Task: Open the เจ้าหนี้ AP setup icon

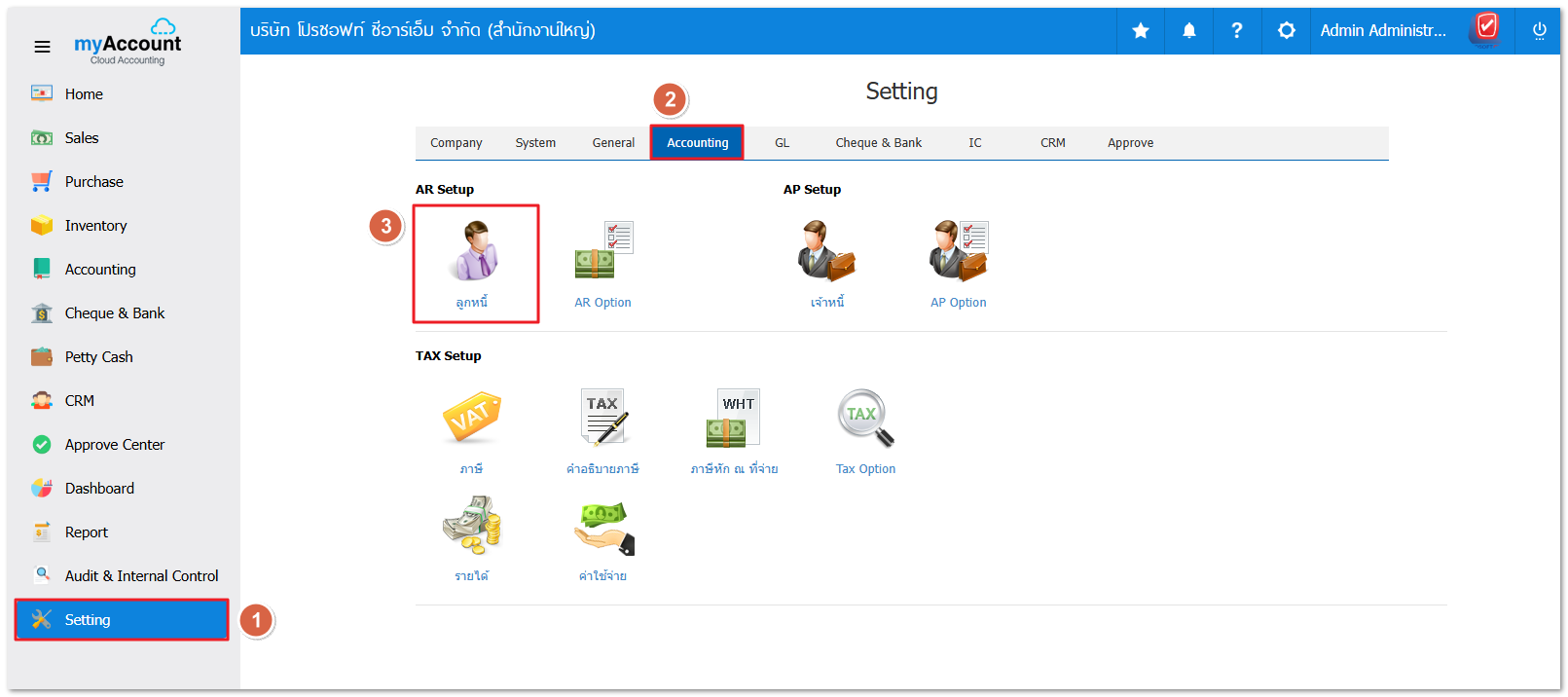Action: 826,253
